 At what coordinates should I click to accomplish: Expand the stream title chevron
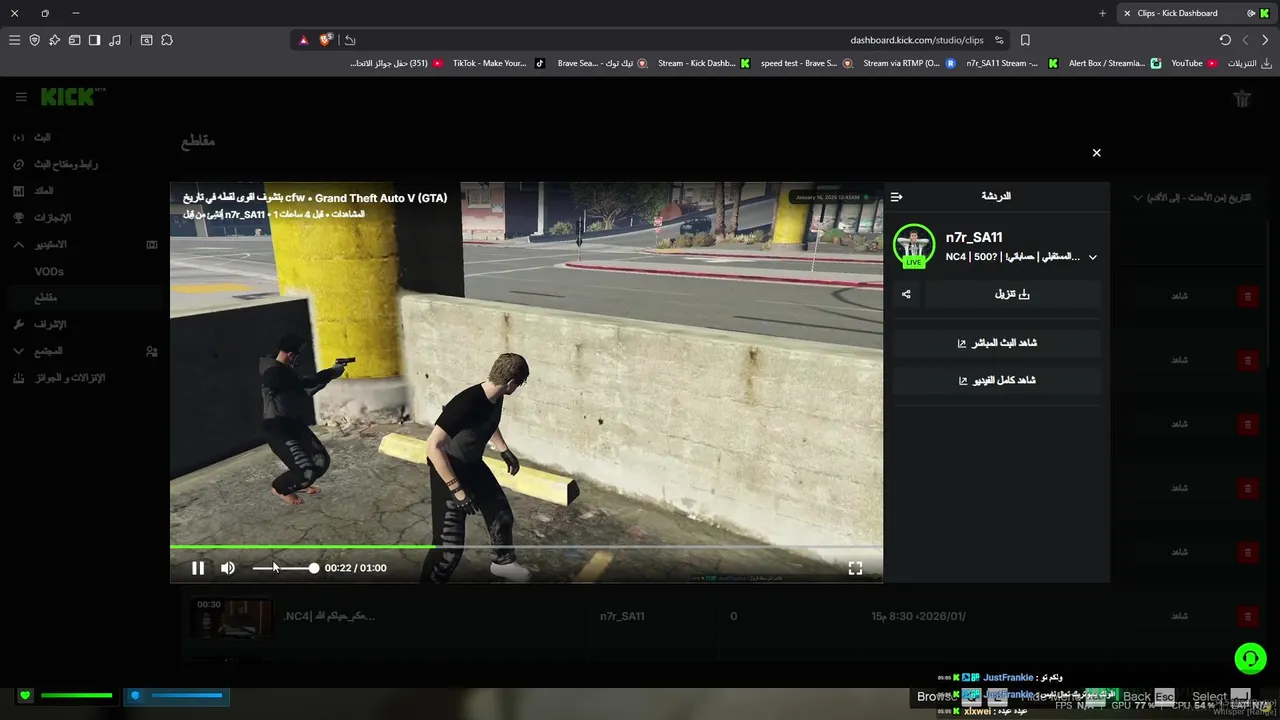[x=1092, y=257]
